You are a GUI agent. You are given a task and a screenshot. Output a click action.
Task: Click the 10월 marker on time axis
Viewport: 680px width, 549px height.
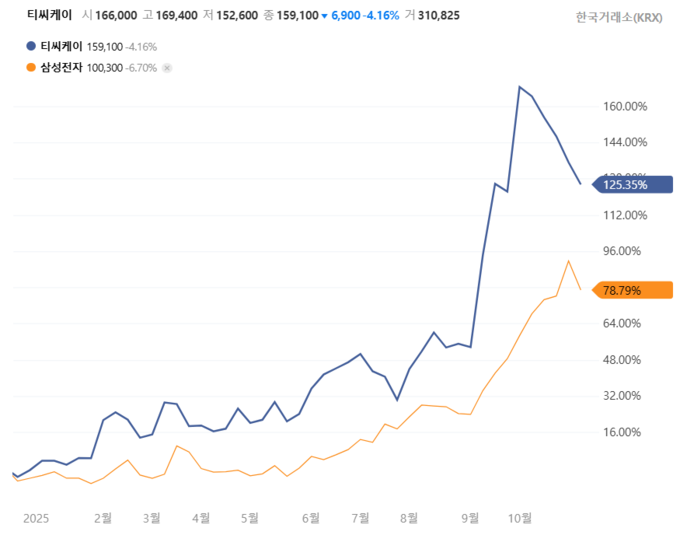(x=520, y=518)
